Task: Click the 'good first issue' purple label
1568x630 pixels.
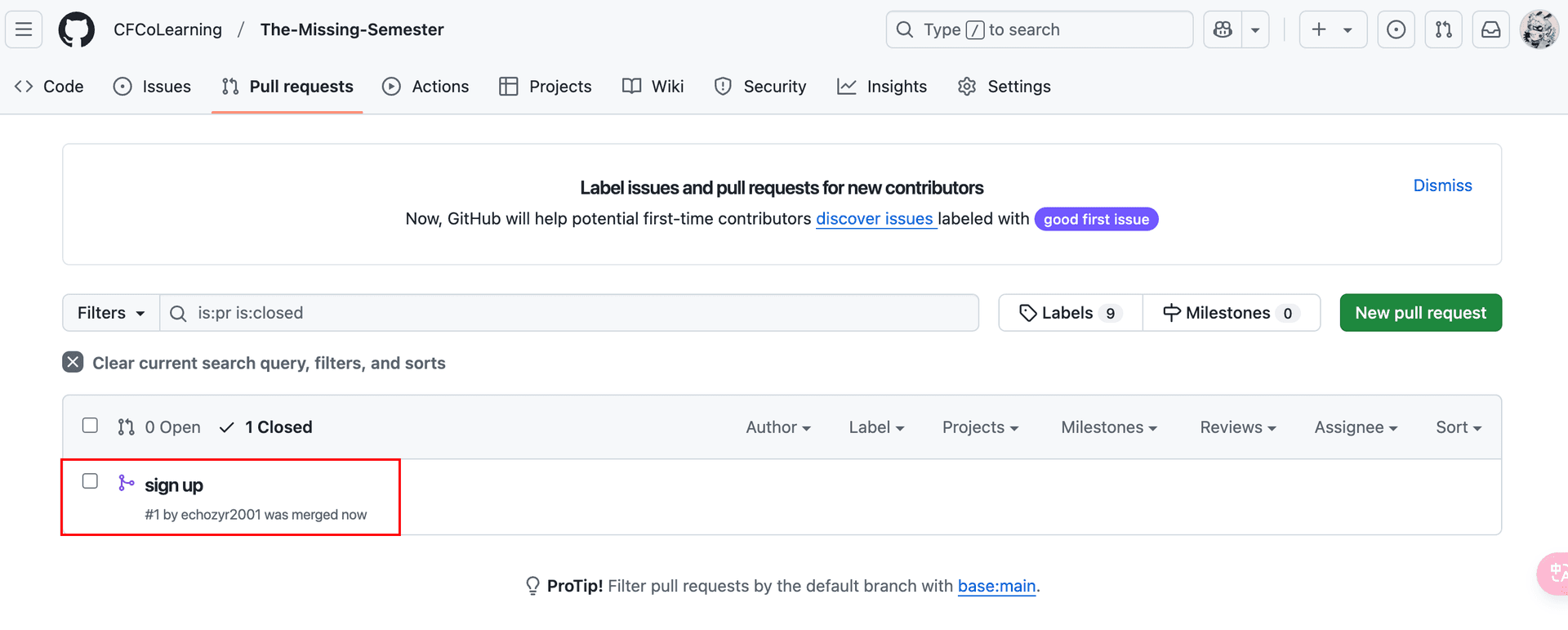Action: [1096, 219]
